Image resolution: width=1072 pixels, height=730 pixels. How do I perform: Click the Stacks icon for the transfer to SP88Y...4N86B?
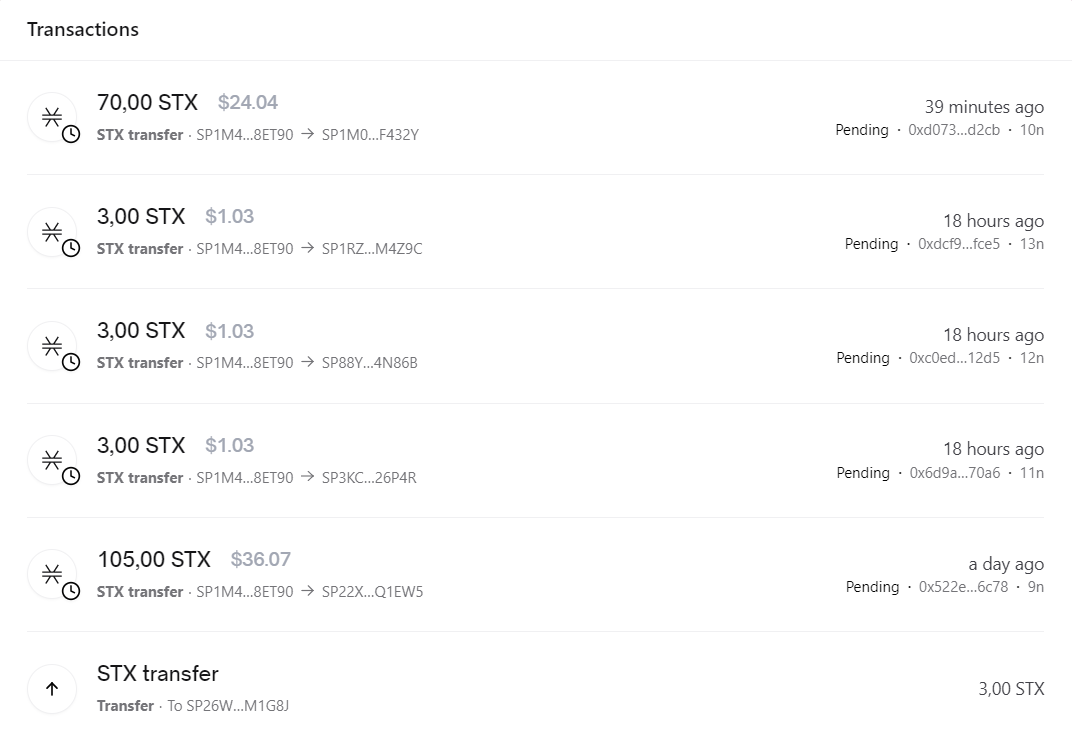[52, 345]
